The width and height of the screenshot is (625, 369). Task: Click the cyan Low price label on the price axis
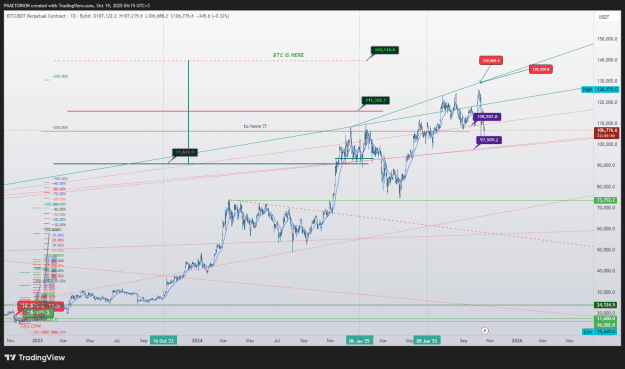[x=600, y=332]
